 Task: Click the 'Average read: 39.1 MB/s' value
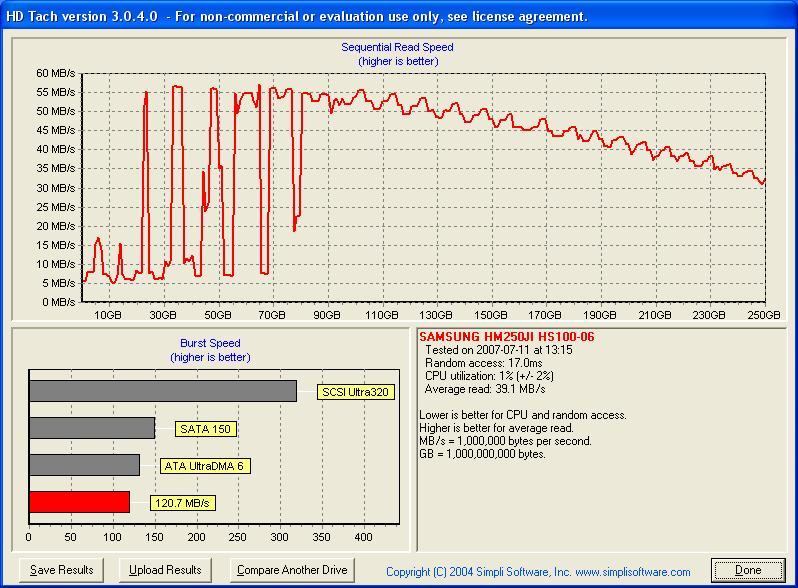coord(484,389)
